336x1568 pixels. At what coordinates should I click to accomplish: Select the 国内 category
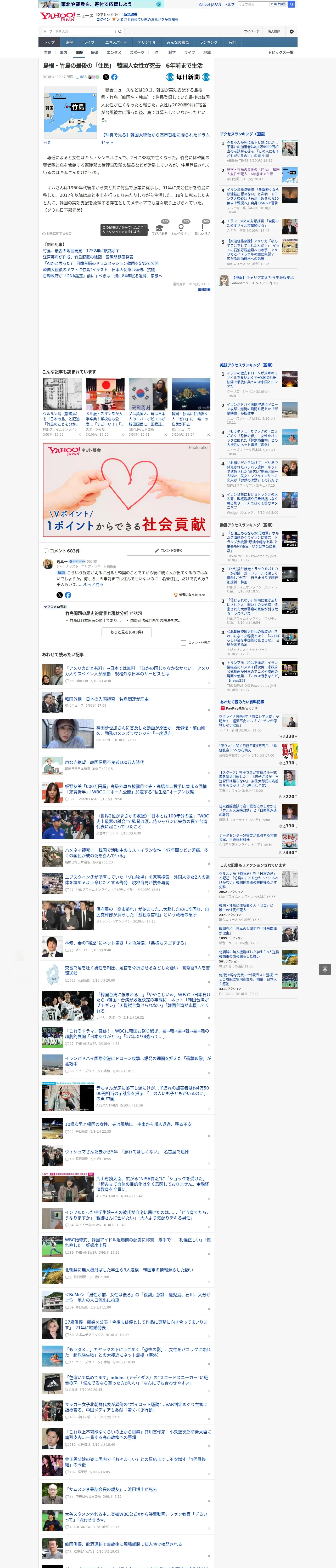coord(63,52)
